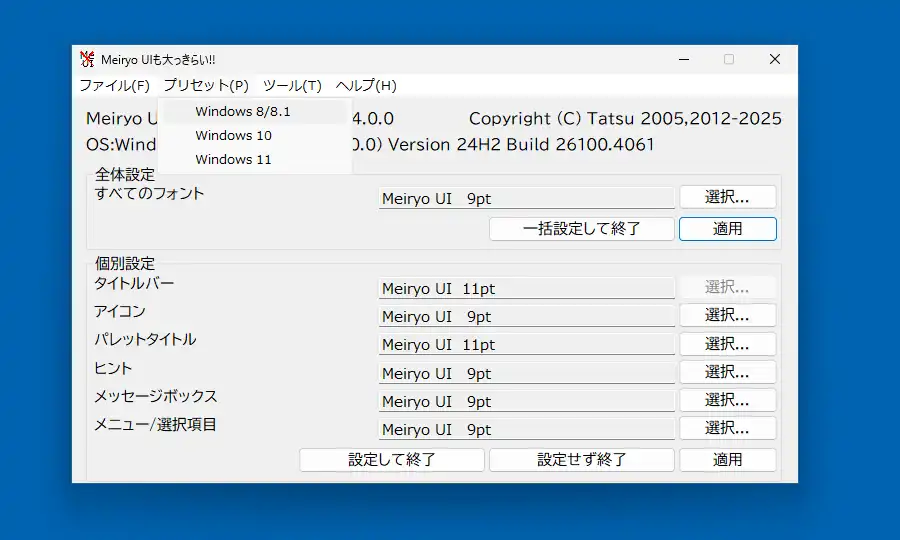
Task: Select the Windows 10 preset
Action: [x=255, y=135]
